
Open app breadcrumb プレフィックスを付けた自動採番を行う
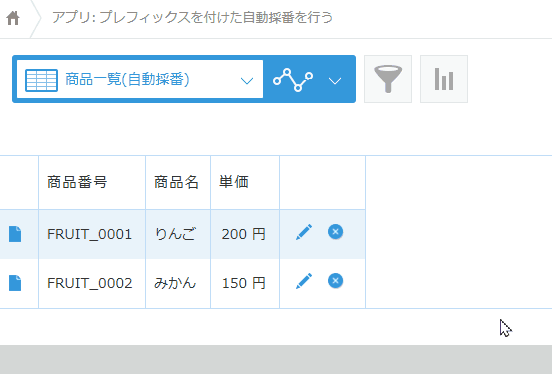tap(192, 17)
